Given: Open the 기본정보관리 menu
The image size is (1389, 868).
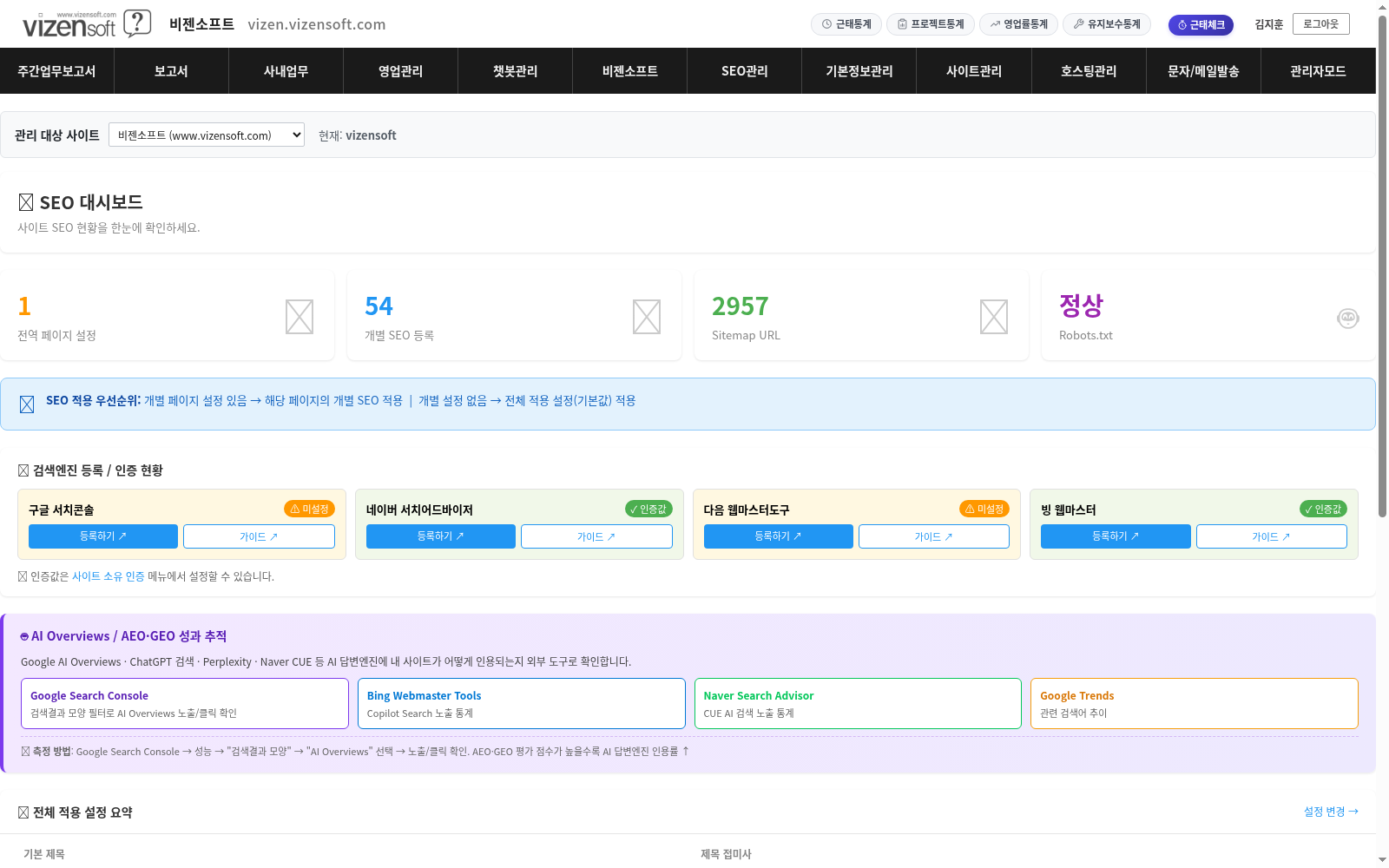Looking at the screenshot, I should click(x=859, y=71).
